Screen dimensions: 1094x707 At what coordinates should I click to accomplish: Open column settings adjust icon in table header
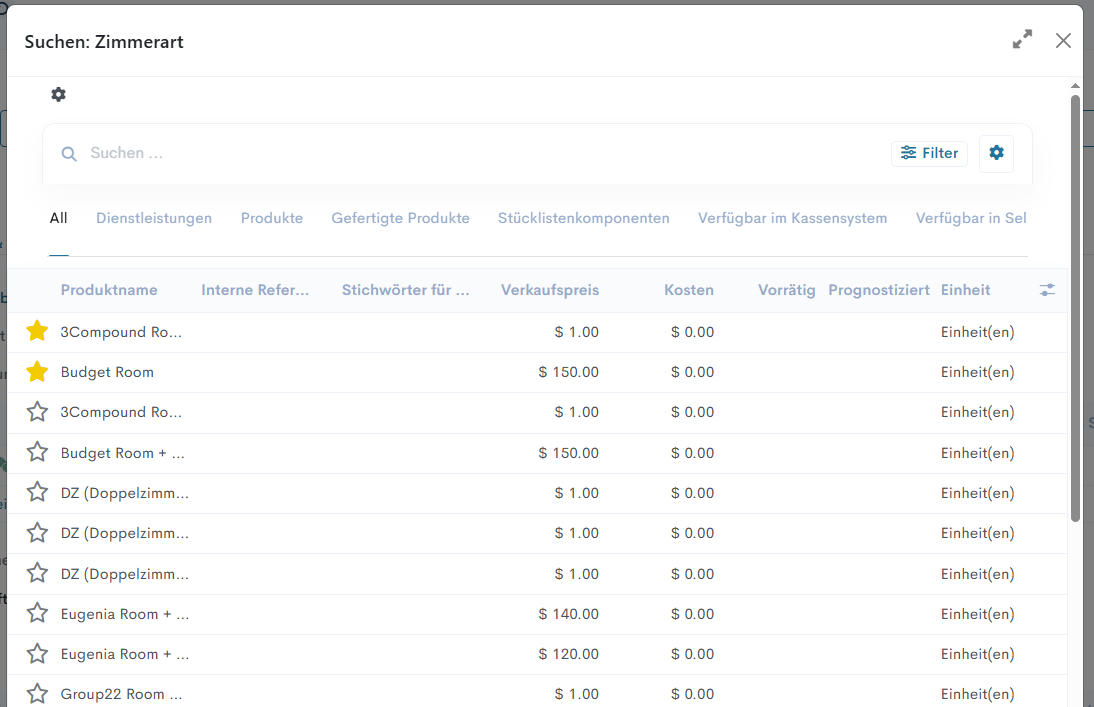[x=1047, y=290]
